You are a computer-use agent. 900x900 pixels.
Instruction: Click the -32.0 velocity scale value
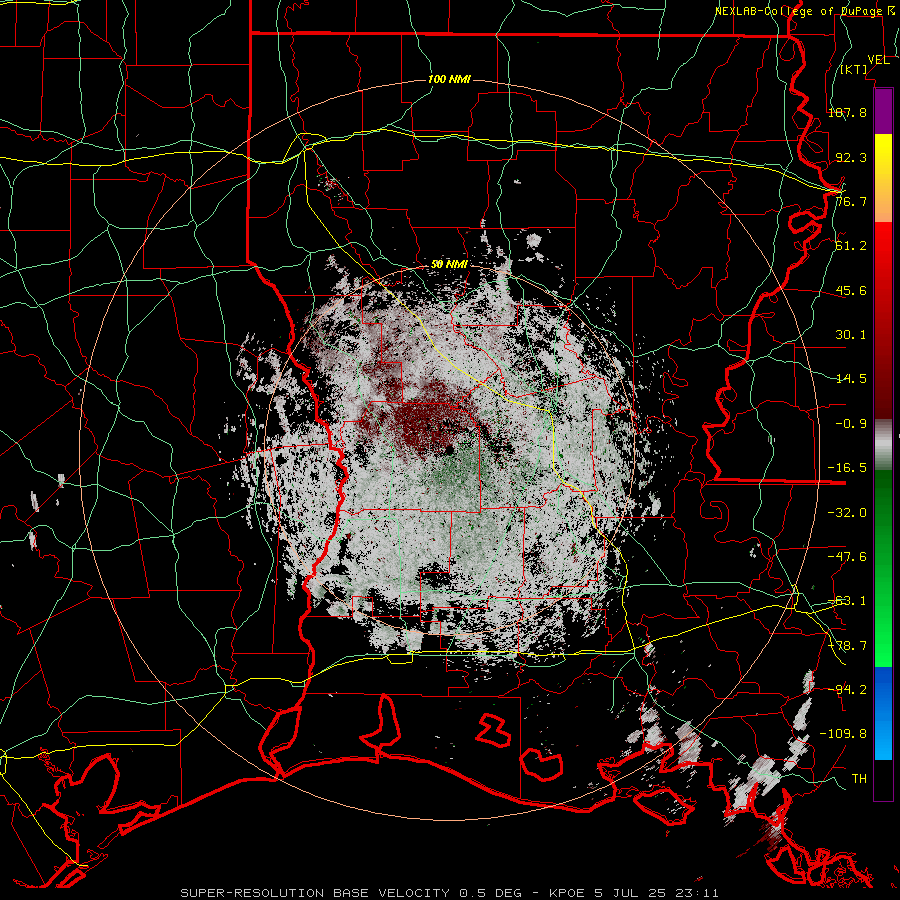pos(847,513)
